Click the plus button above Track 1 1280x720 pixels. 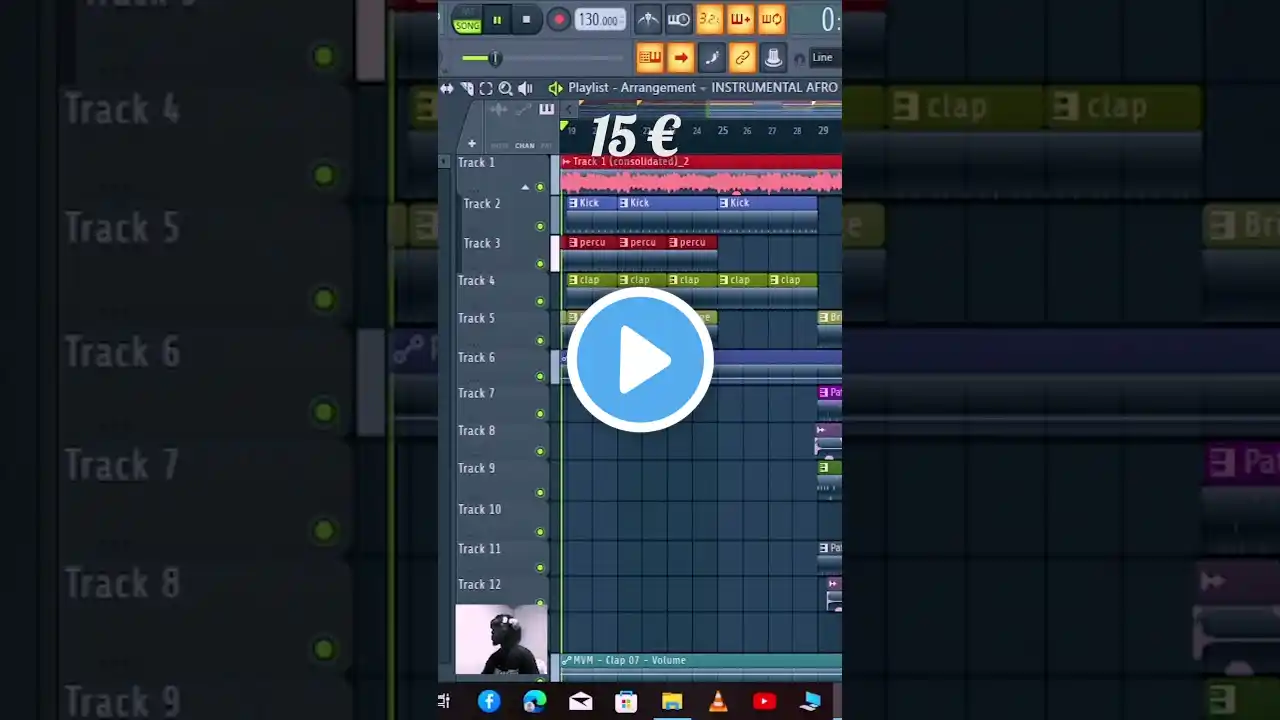(x=472, y=144)
